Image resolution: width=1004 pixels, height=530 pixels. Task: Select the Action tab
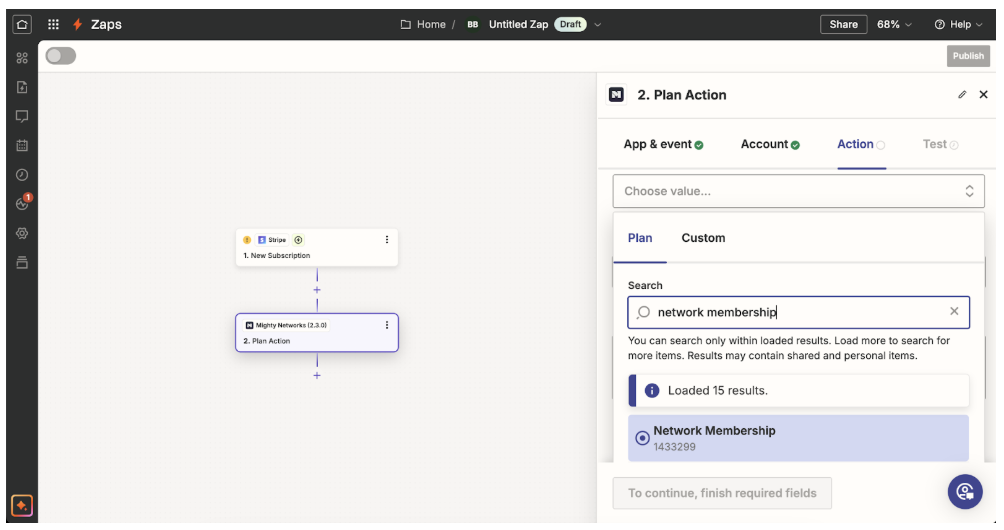click(x=861, y=144)
